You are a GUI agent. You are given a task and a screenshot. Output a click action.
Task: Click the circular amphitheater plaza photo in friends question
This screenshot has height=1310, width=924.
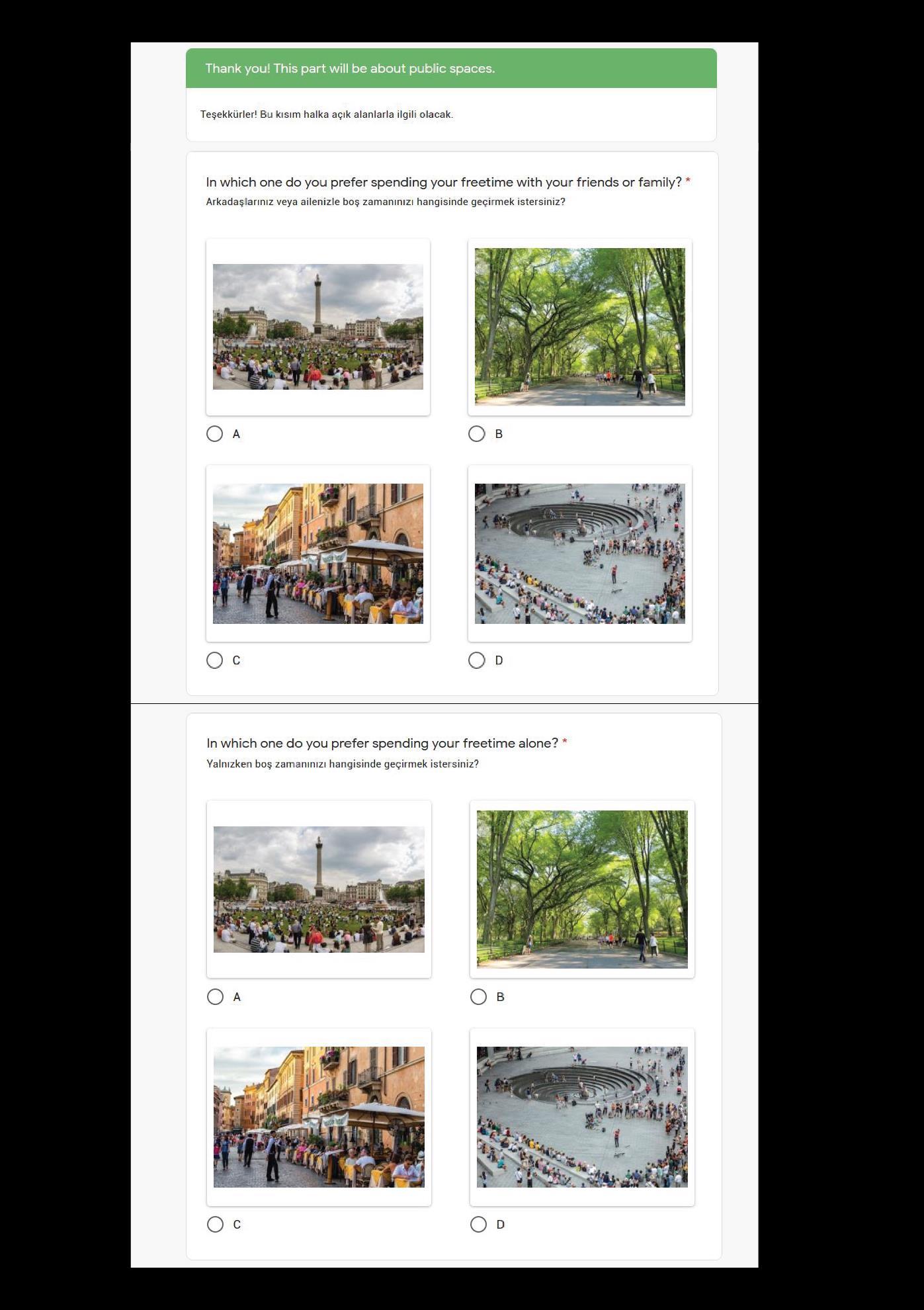click(580, 554)
